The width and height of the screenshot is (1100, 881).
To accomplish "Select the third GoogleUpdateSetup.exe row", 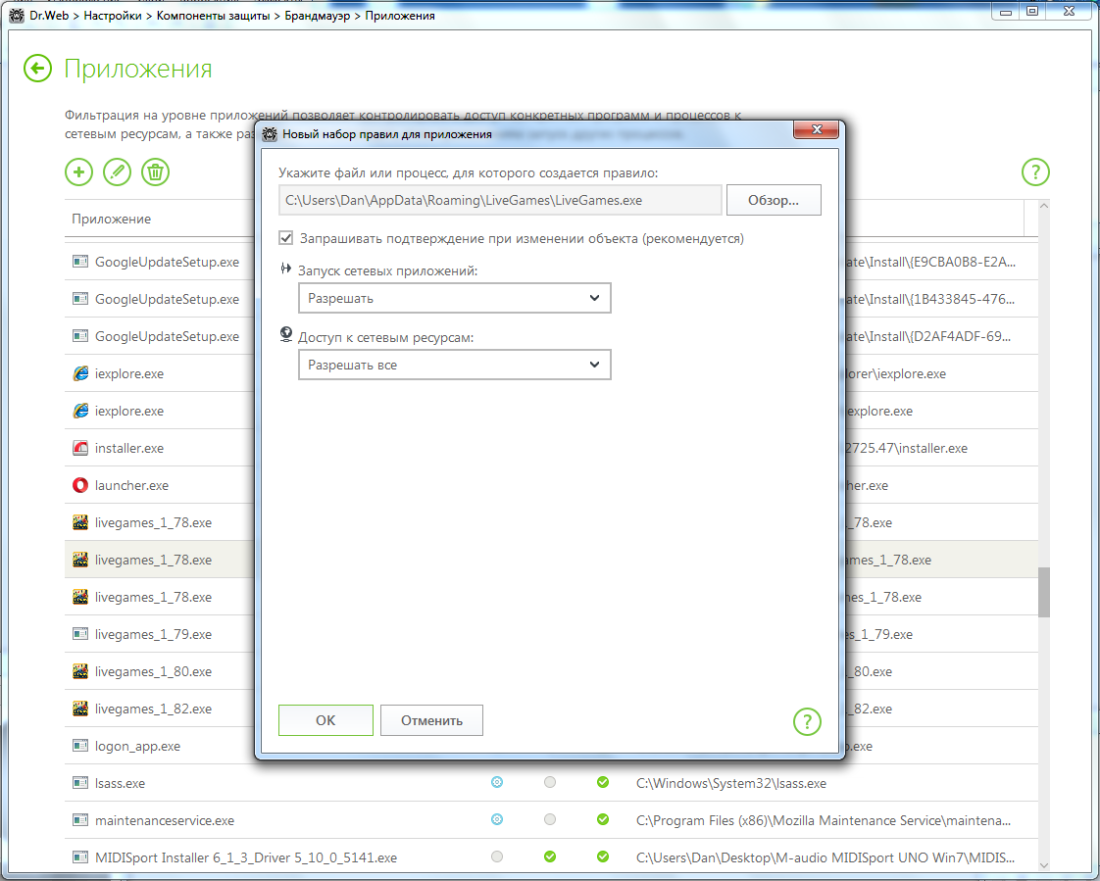I will [551, 336].
